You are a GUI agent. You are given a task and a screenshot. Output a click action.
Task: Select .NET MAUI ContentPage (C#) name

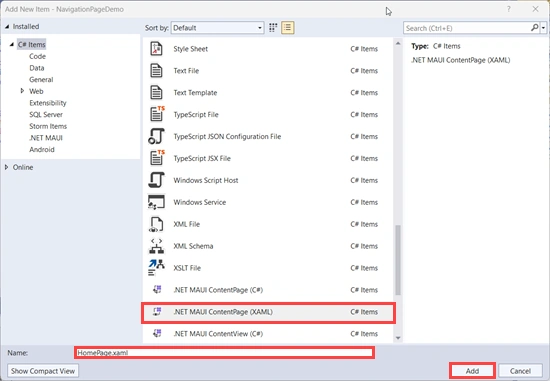[x=218, y=290]
